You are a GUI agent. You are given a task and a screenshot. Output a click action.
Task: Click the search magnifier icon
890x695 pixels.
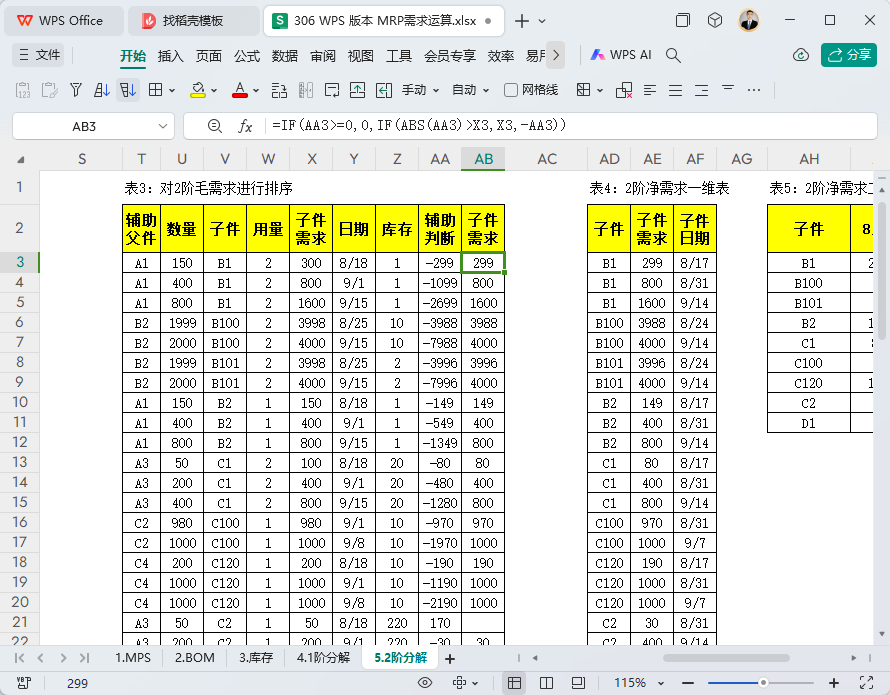click(673, 55)
